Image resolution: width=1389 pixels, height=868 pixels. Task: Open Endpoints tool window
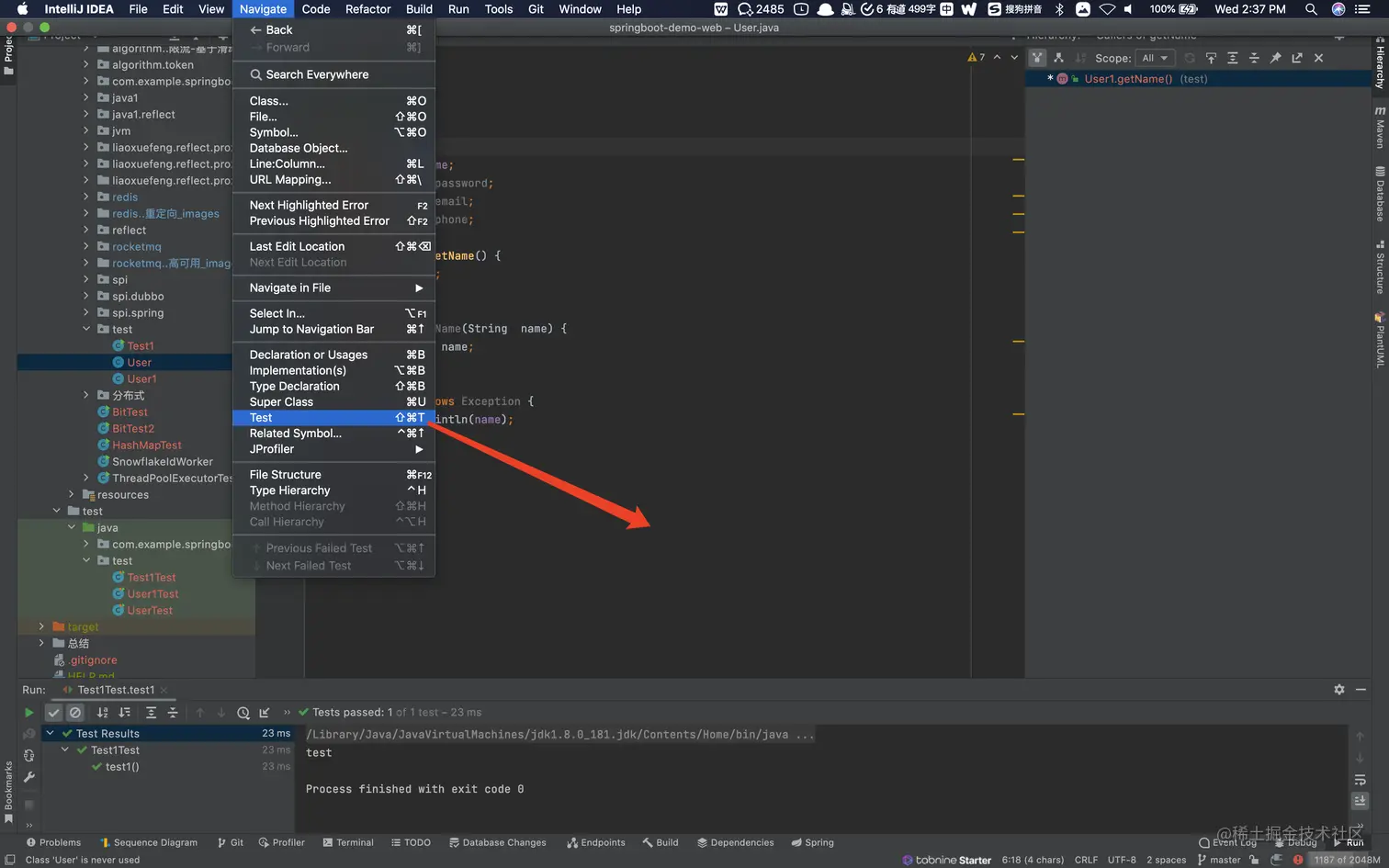click(x=596, y=842)
